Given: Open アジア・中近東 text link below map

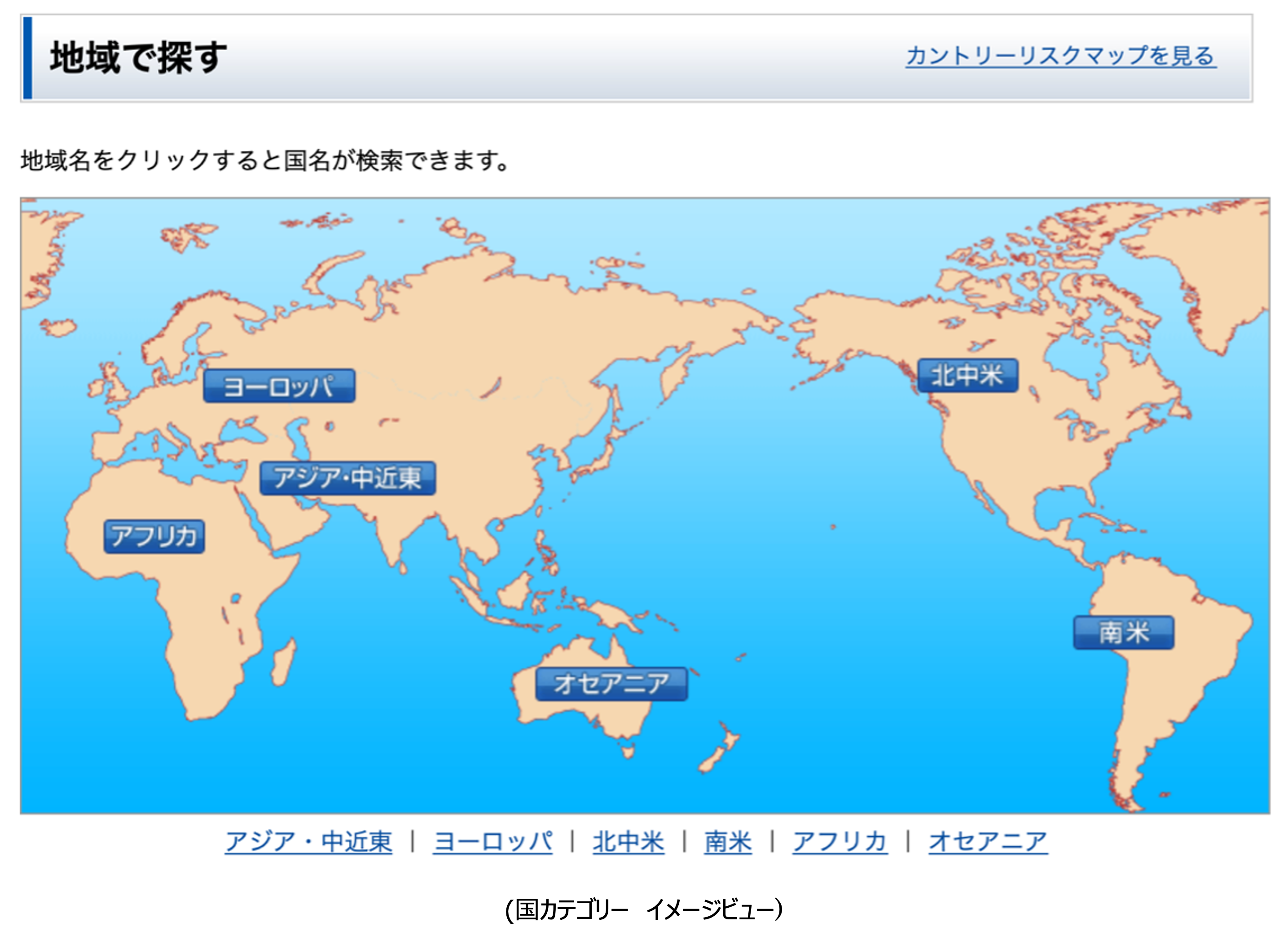Looking at the screenshot, I should [x=308, y=842].
